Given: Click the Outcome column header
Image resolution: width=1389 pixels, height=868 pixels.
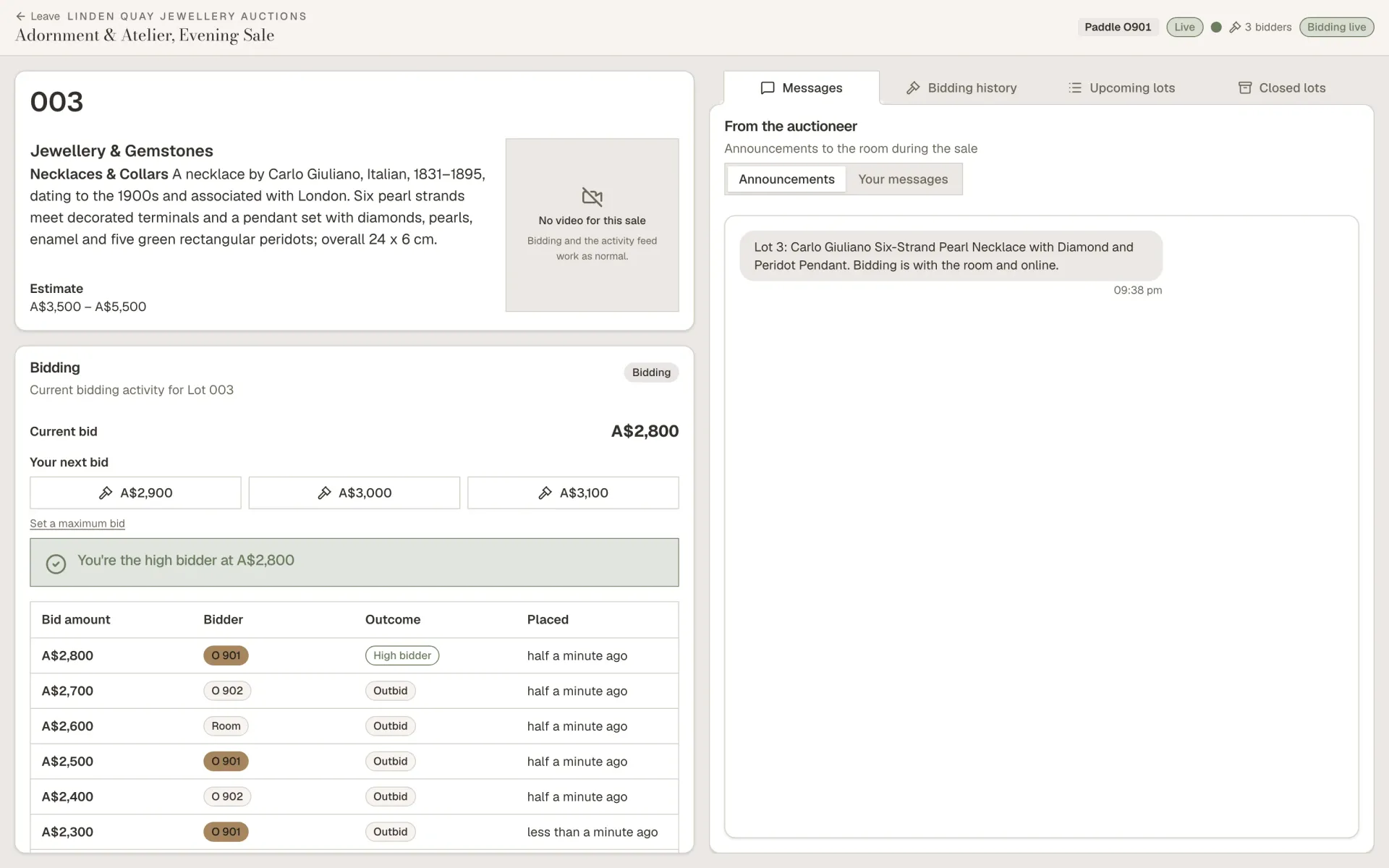Looking at the screenshot, I should click(x=393, y=620).
